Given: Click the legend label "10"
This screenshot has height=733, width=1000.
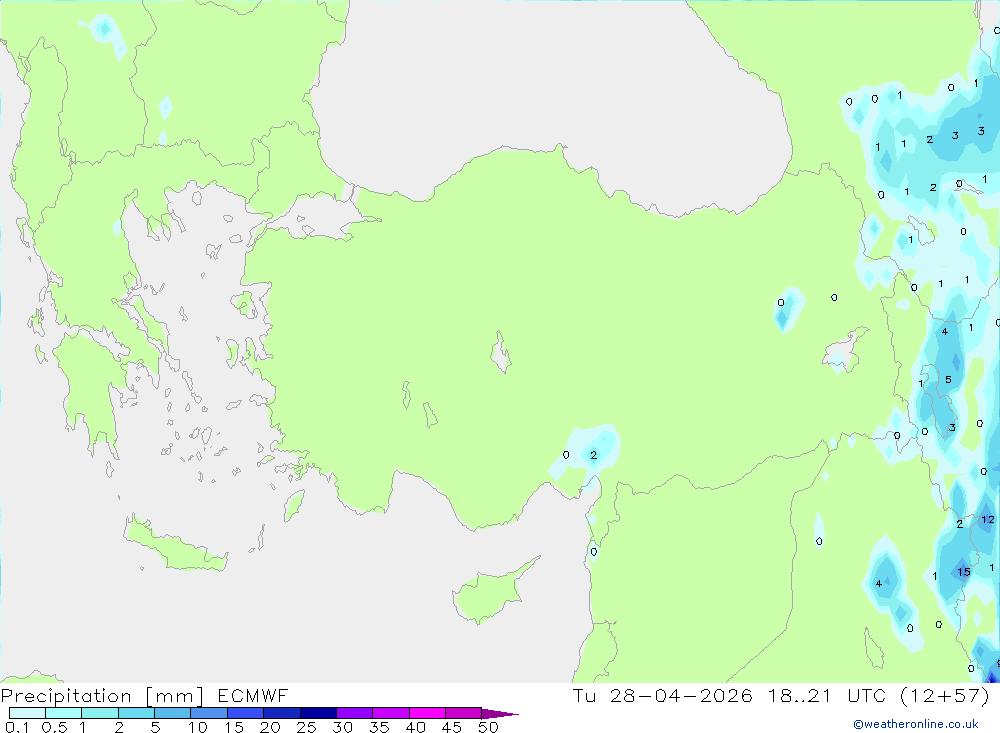Looking at the screenshot, I should (x=198, y=727).
